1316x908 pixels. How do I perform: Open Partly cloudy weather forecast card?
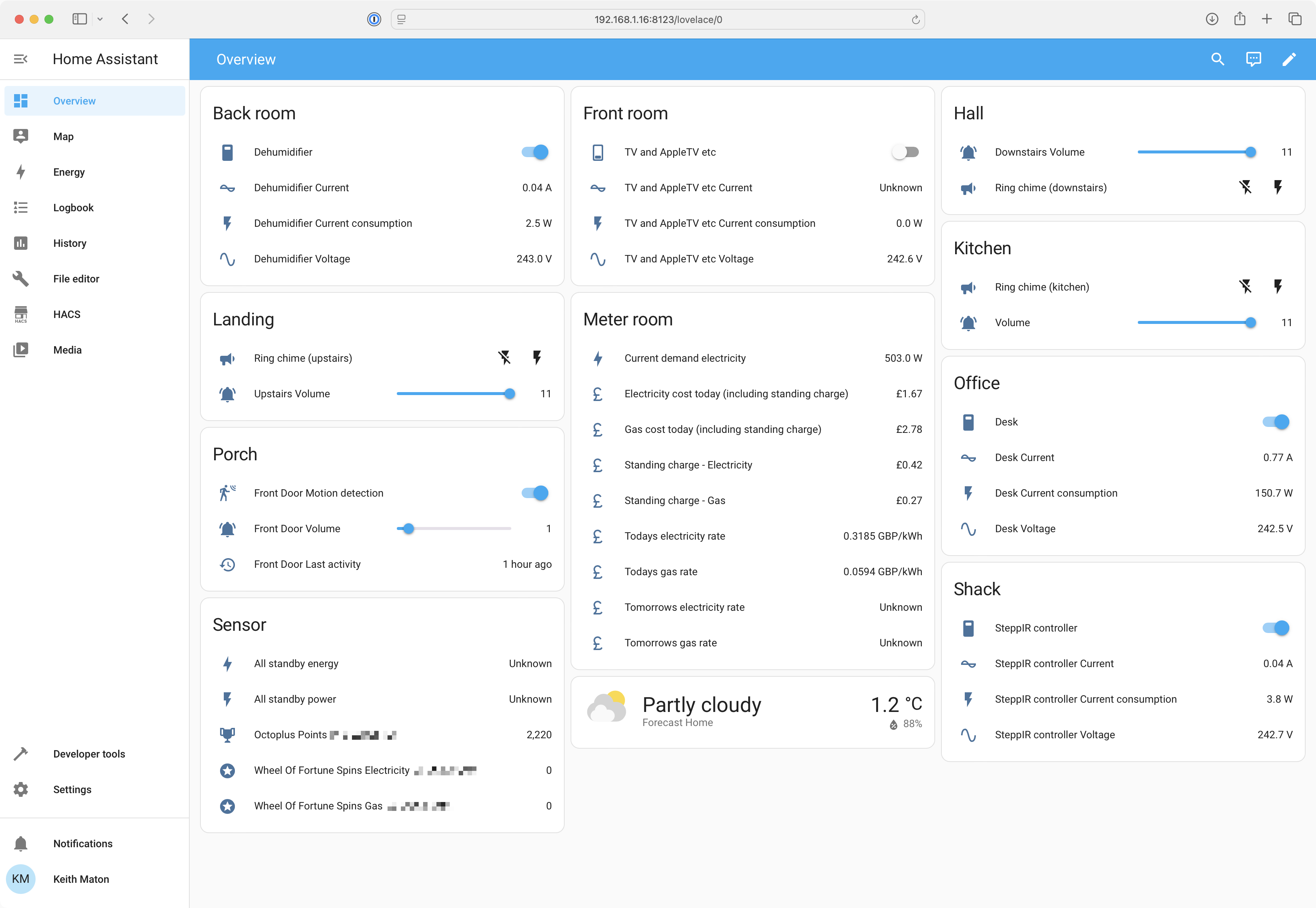coord(752,712)
